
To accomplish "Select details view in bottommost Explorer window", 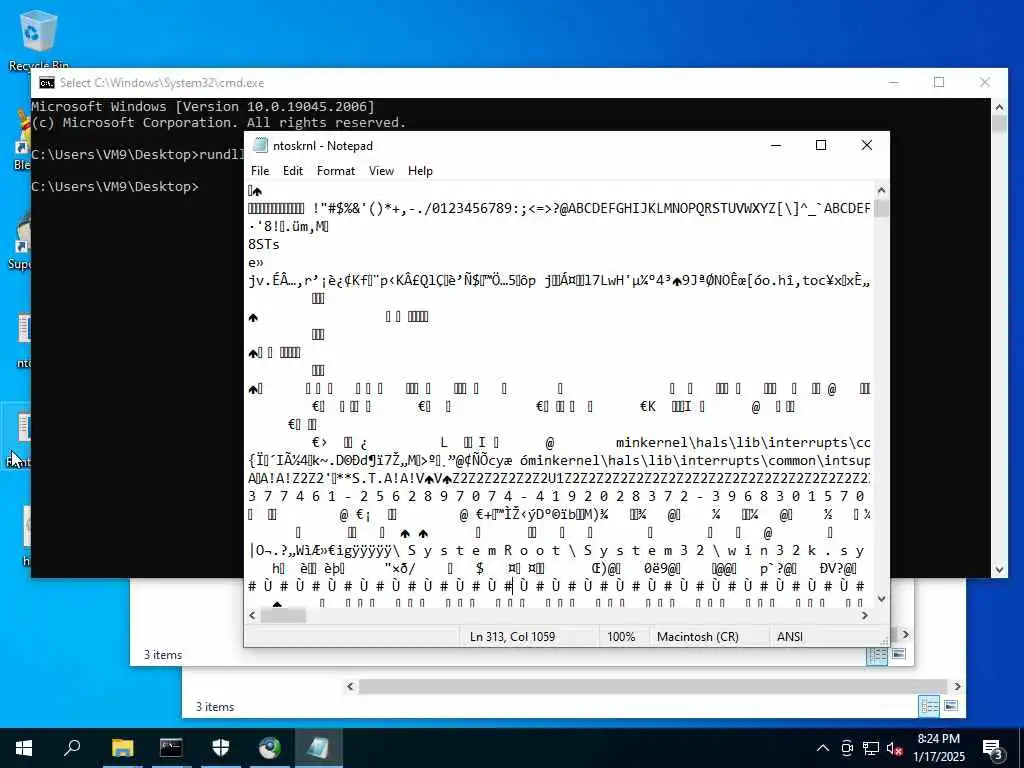I will click(x=929, y=706).
